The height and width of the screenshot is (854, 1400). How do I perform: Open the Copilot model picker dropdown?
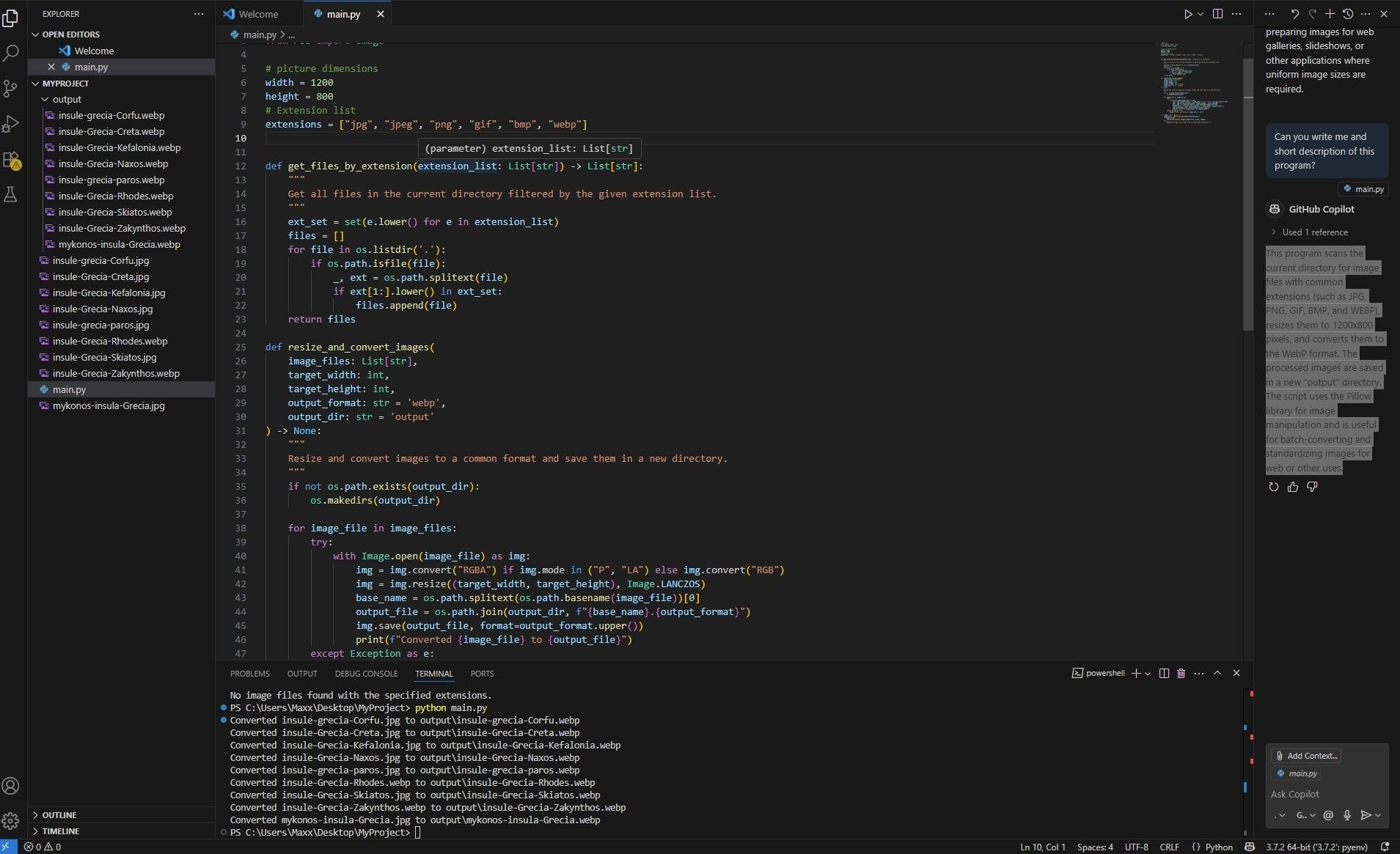pyautogui.click(x=1305, y=815)
